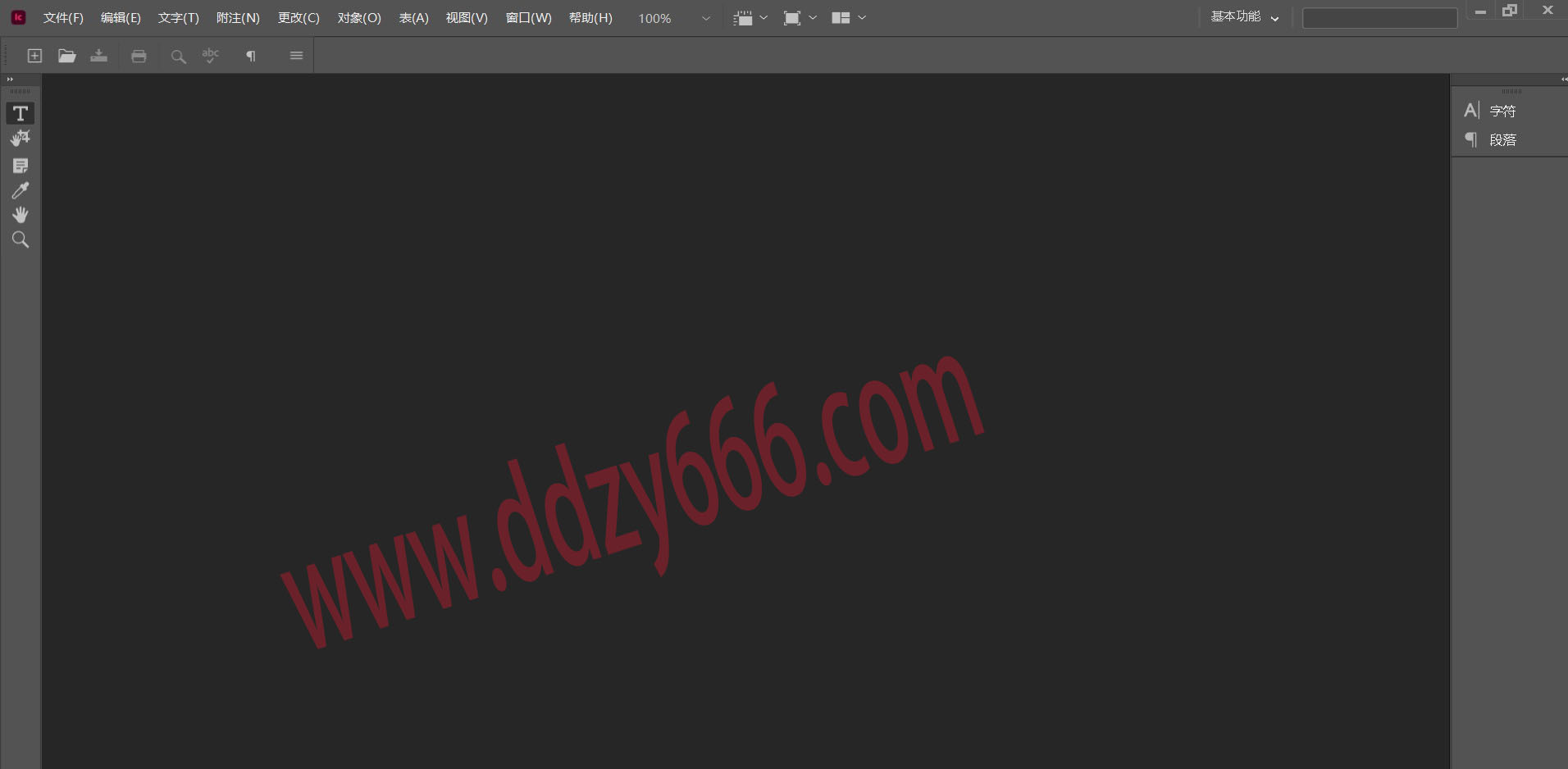Open the view options dropdown
Image resolution: width=1568 pixels, height=769 pixels.
750,18
